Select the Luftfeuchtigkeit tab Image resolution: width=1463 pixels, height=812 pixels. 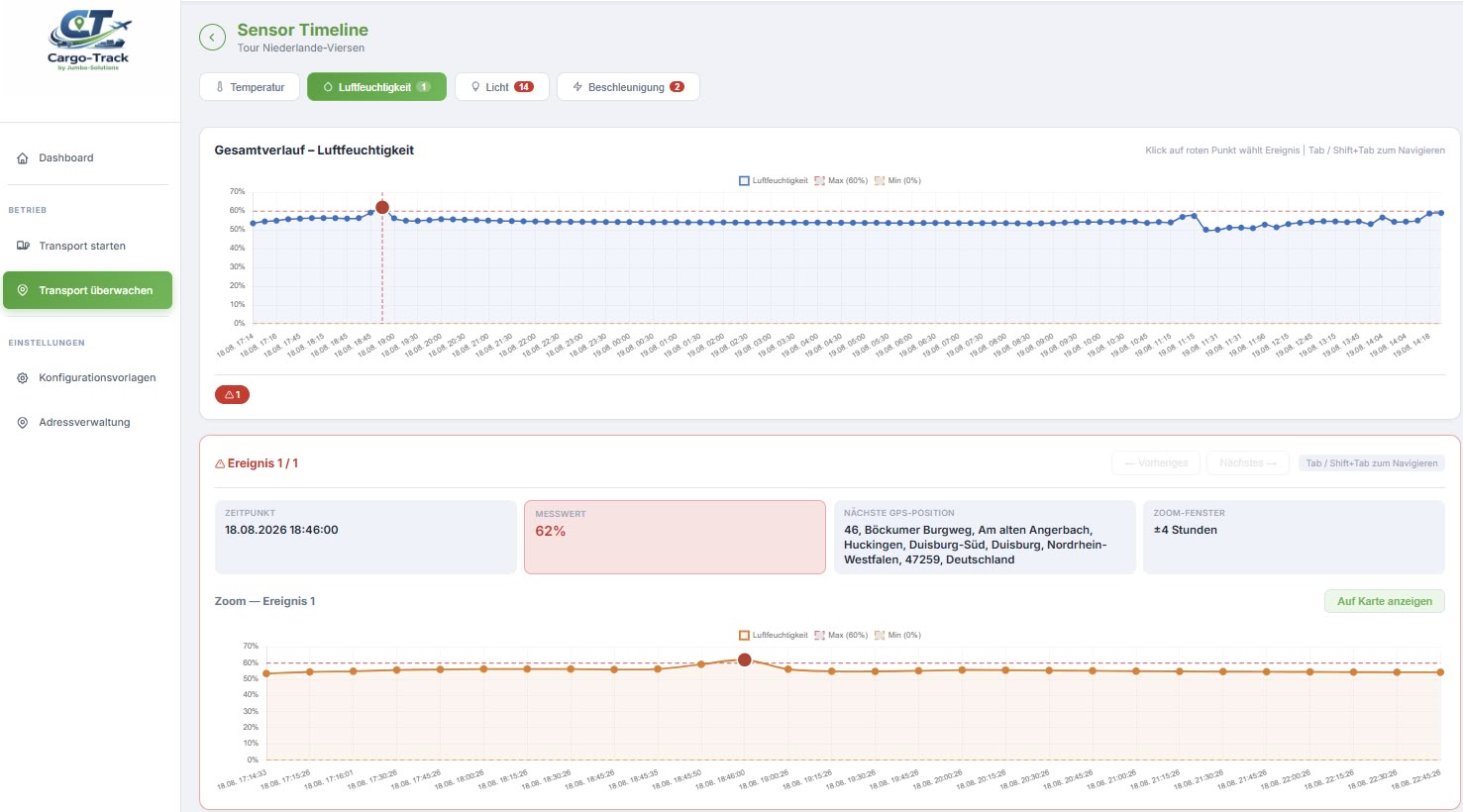pyautogui.click(x=376, y=87)
